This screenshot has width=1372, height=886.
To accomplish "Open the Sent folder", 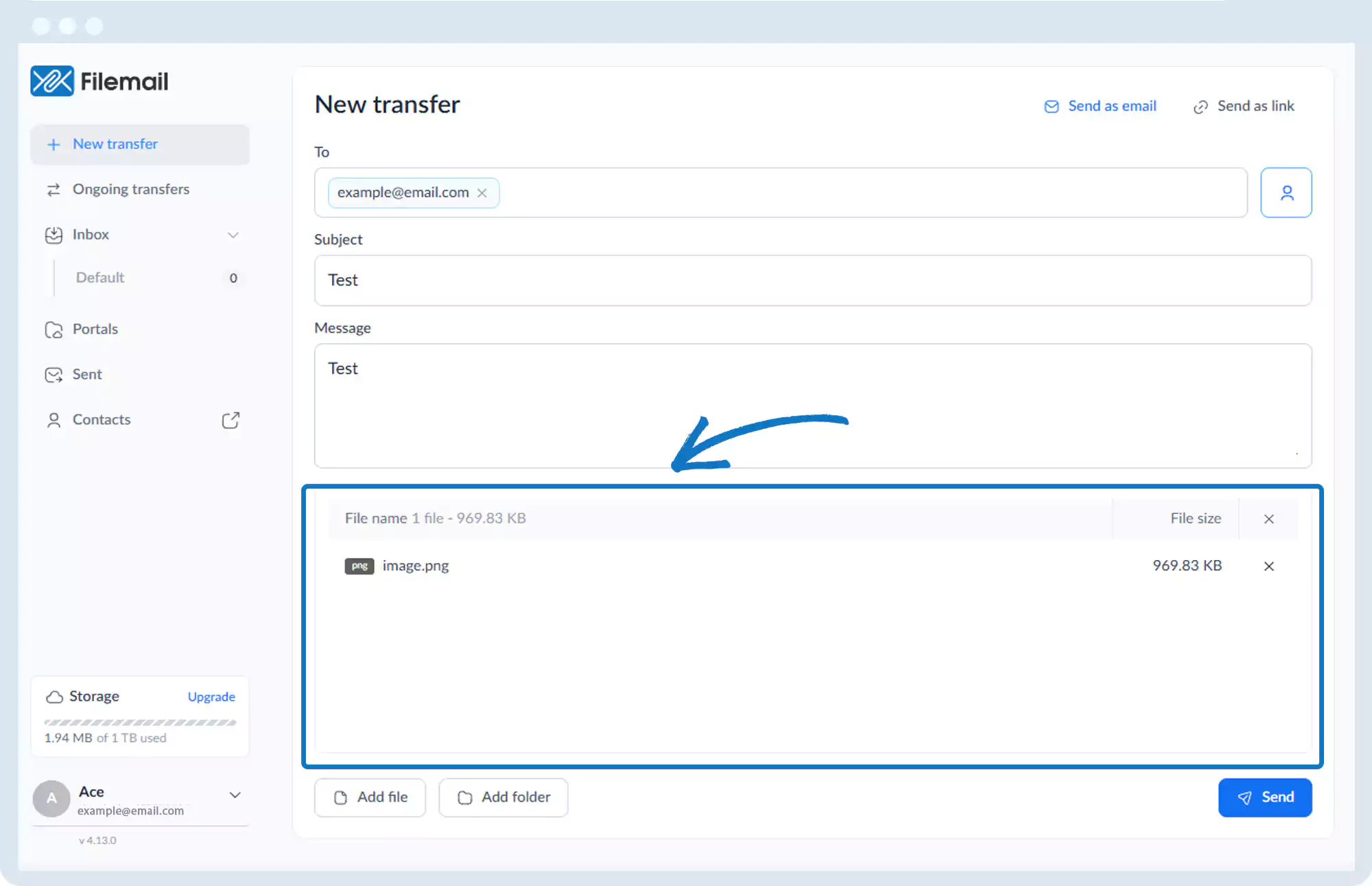I will pos(86,375).
